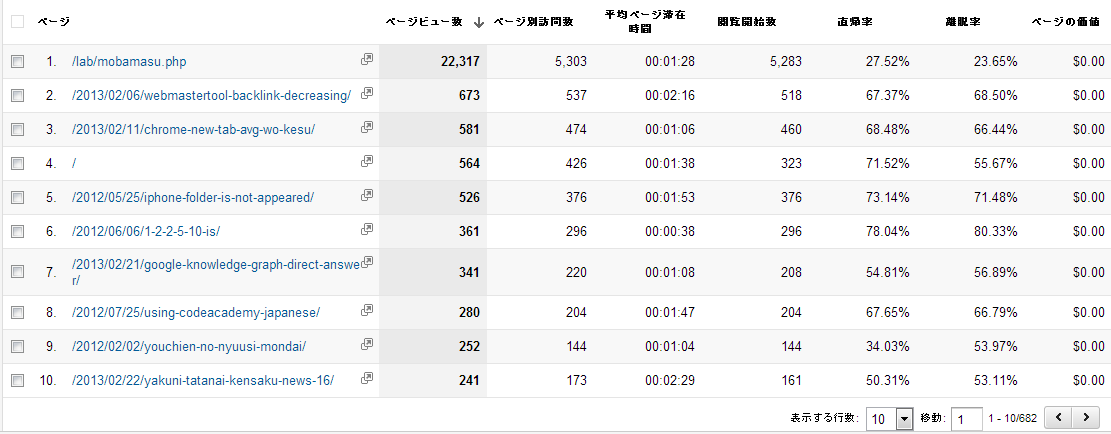This screenshot has width=1111, height=434.
Task: Sort by ページビュー数 column header arrow
Action: pos(479,22)
